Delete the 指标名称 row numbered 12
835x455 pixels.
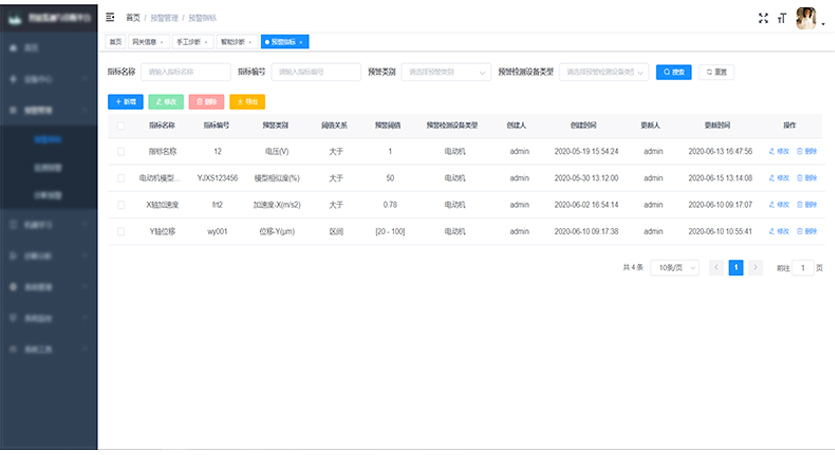807,151
